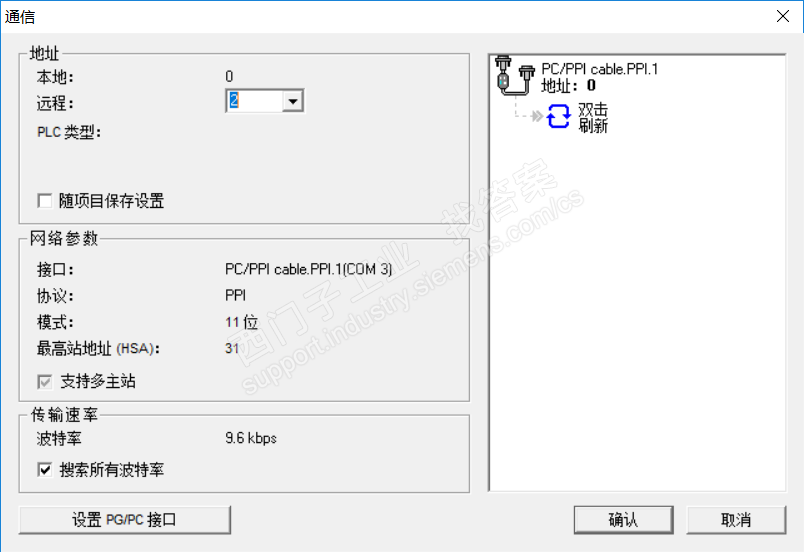Click the 9.6 kbps baud rate value
Image resolution: width=804 pixels, height=552 pixels.
[x=251, y=438]
